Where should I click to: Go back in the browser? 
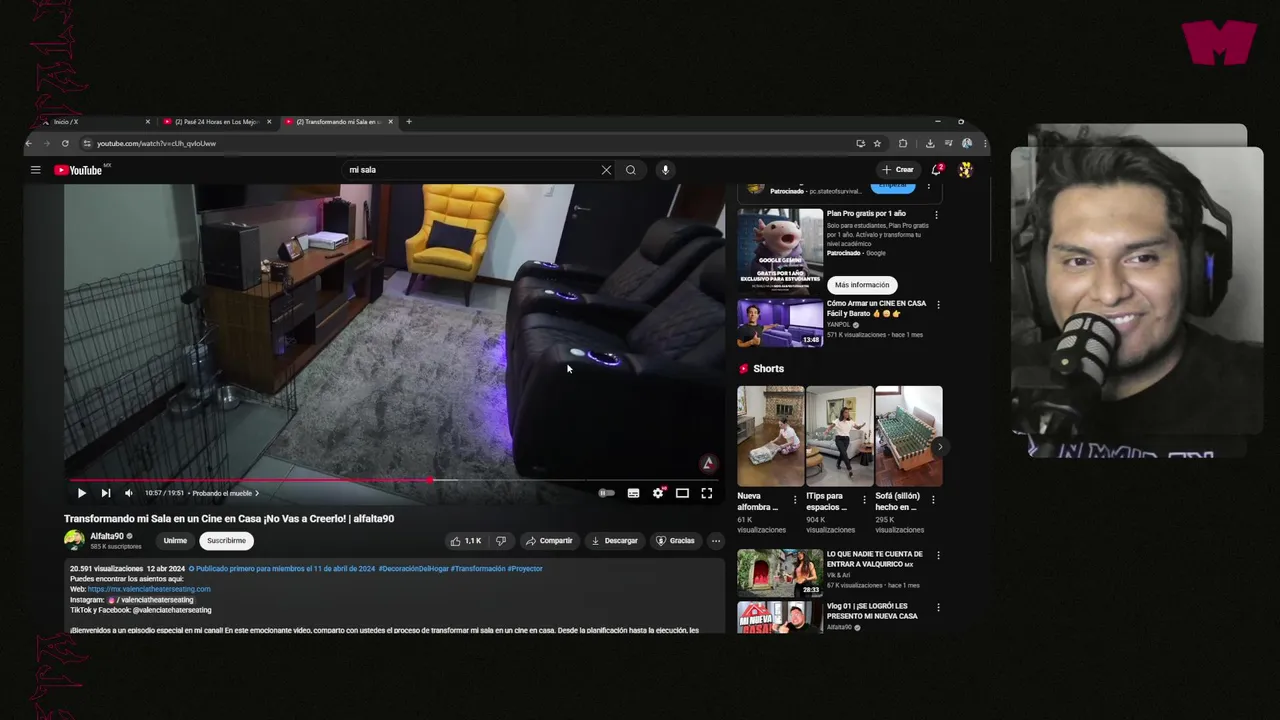[x=29, y=143]
